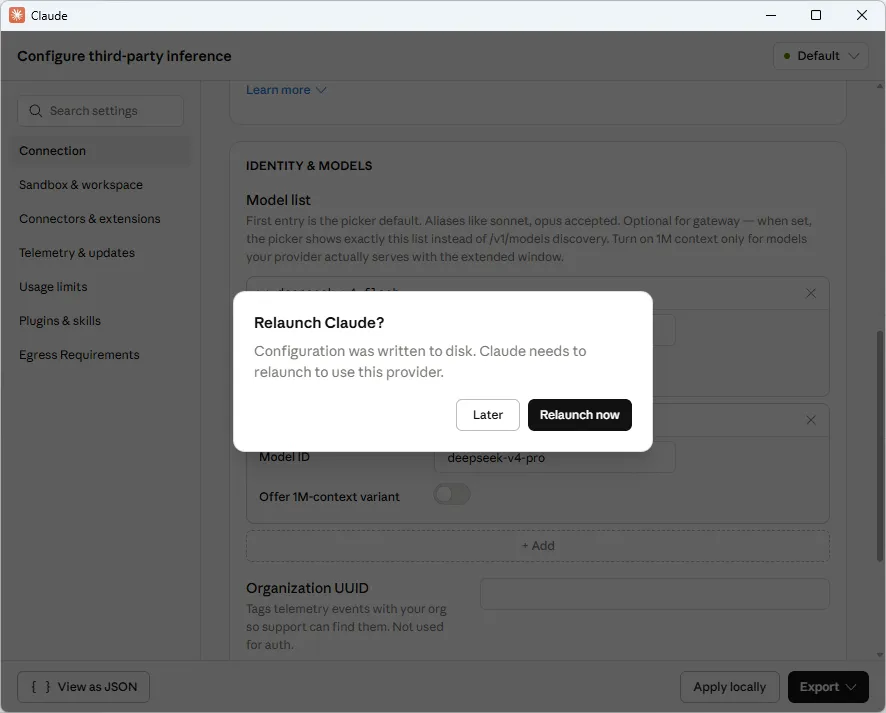Toggle Offer 1M-context variant switch
Screen dimensions: 886x713
point(451,494)
